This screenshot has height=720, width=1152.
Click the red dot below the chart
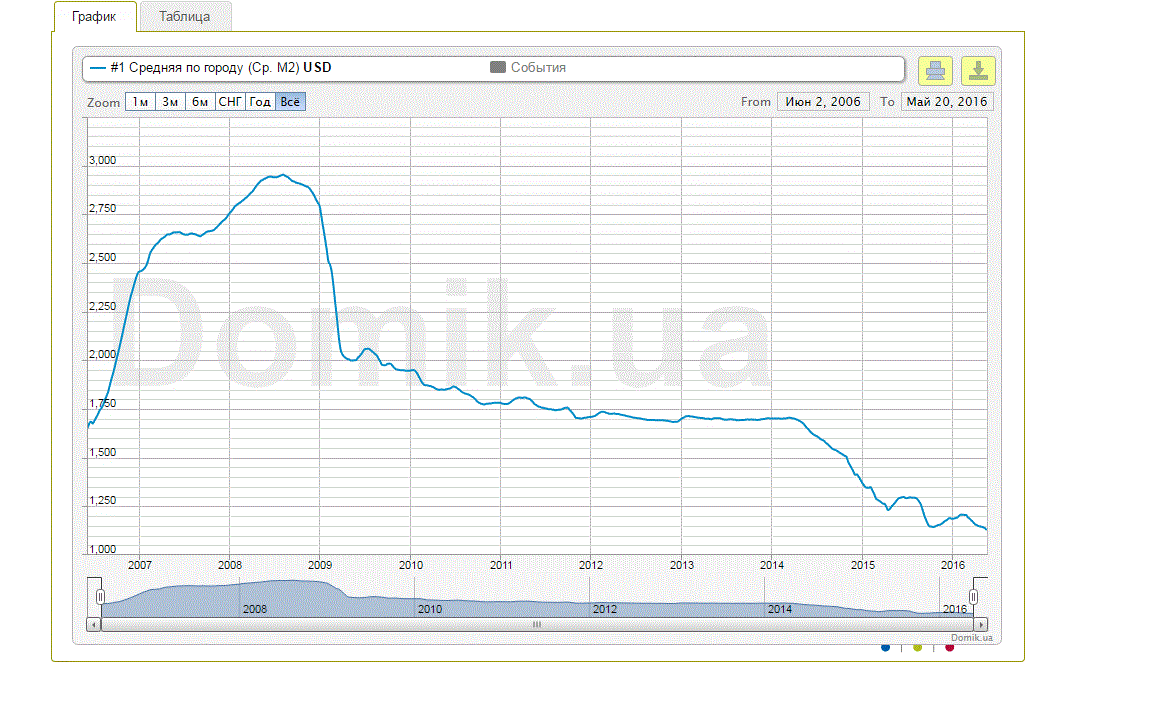(x=950, y=648)
